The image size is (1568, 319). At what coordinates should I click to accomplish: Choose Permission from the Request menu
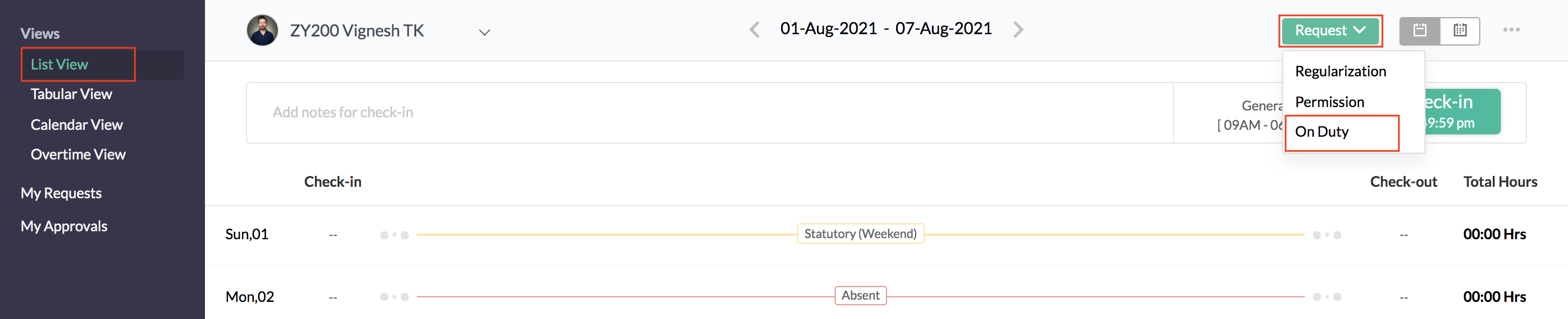tap(1329, 103)
